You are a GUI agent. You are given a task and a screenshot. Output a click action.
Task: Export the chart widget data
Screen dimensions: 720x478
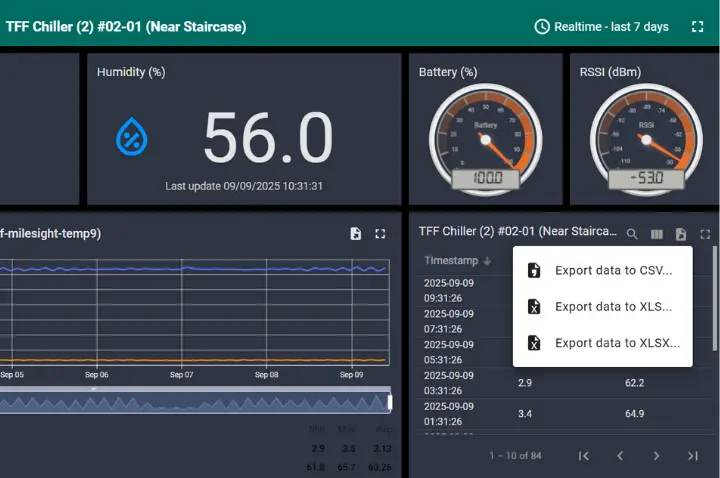[356, 234]
